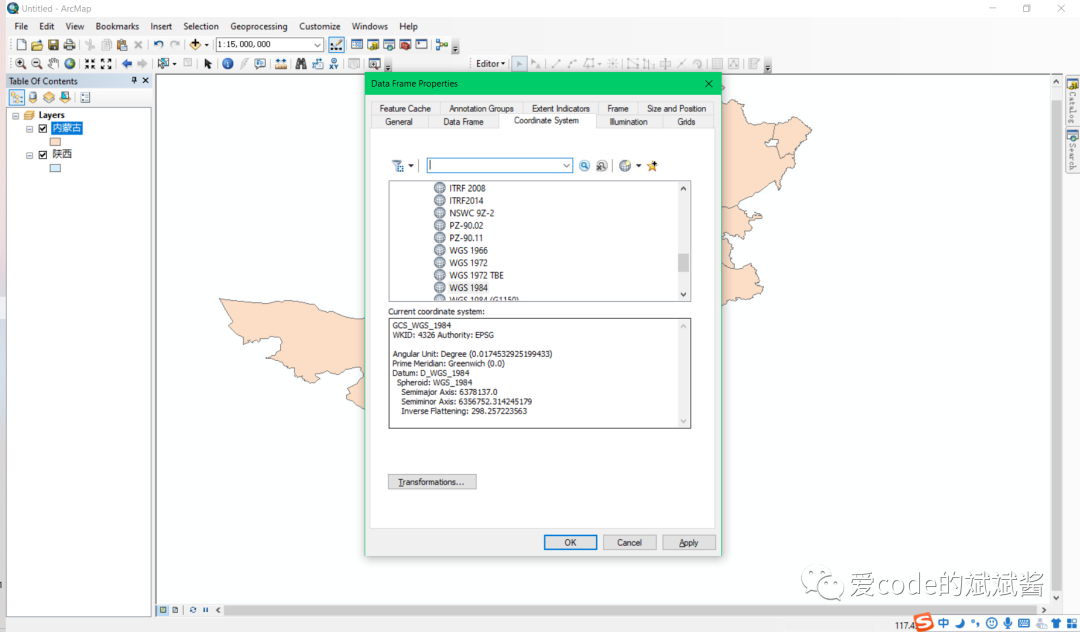1080x632 pixels.
Task: Open the Catalog window toolbar icon
Action: pos(373,45)
